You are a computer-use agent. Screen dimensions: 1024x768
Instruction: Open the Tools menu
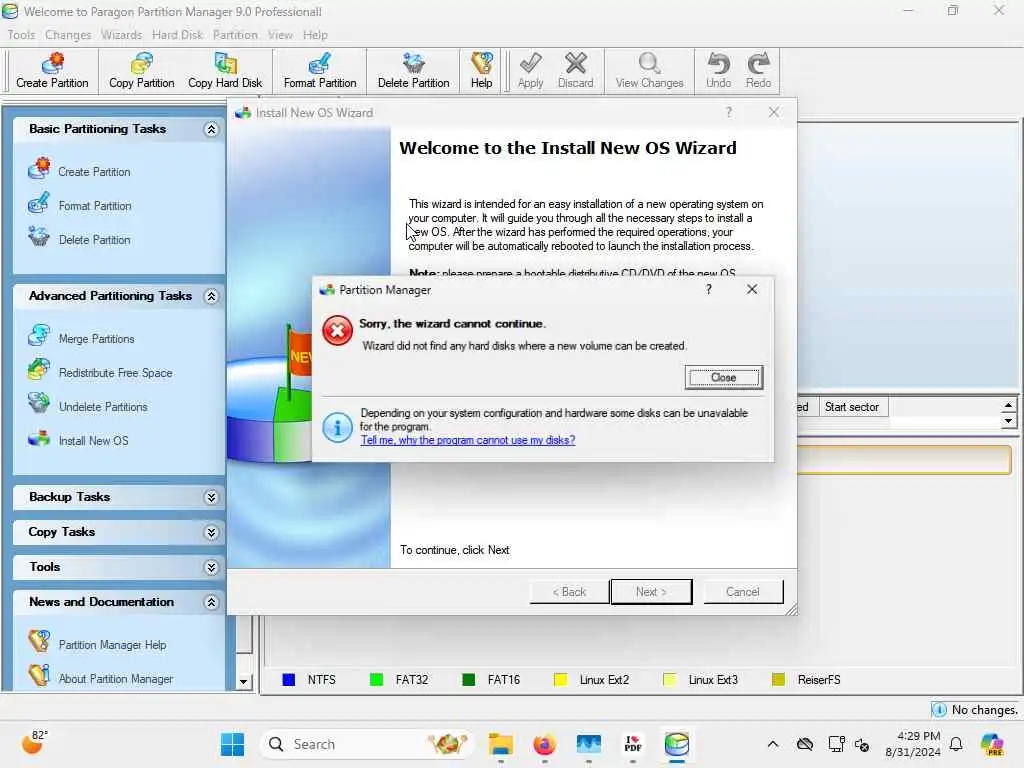[x=22, y=35]
